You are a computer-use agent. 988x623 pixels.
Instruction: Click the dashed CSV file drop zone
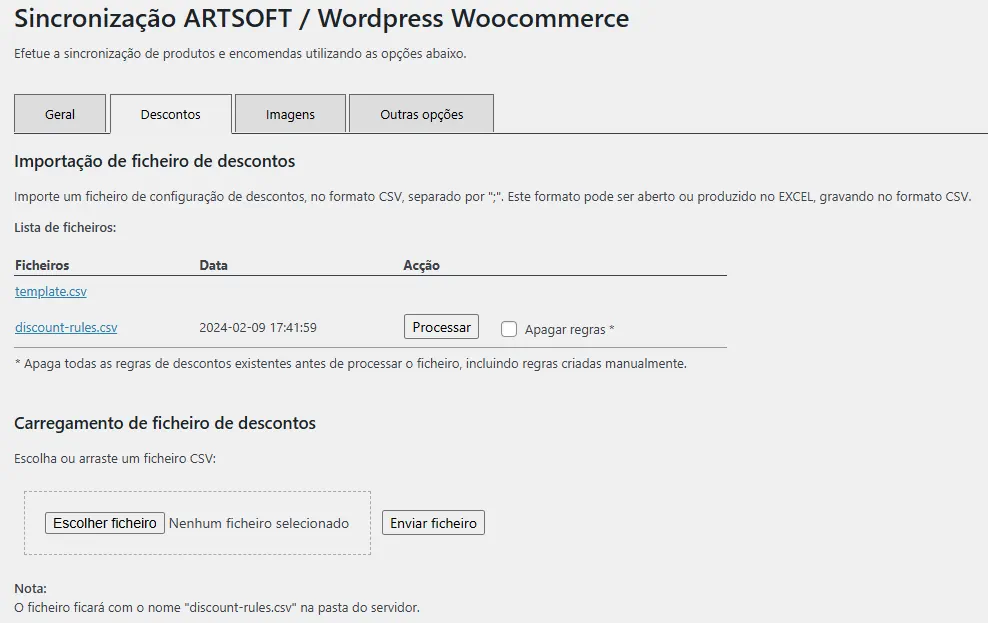[x=197, y=523]
